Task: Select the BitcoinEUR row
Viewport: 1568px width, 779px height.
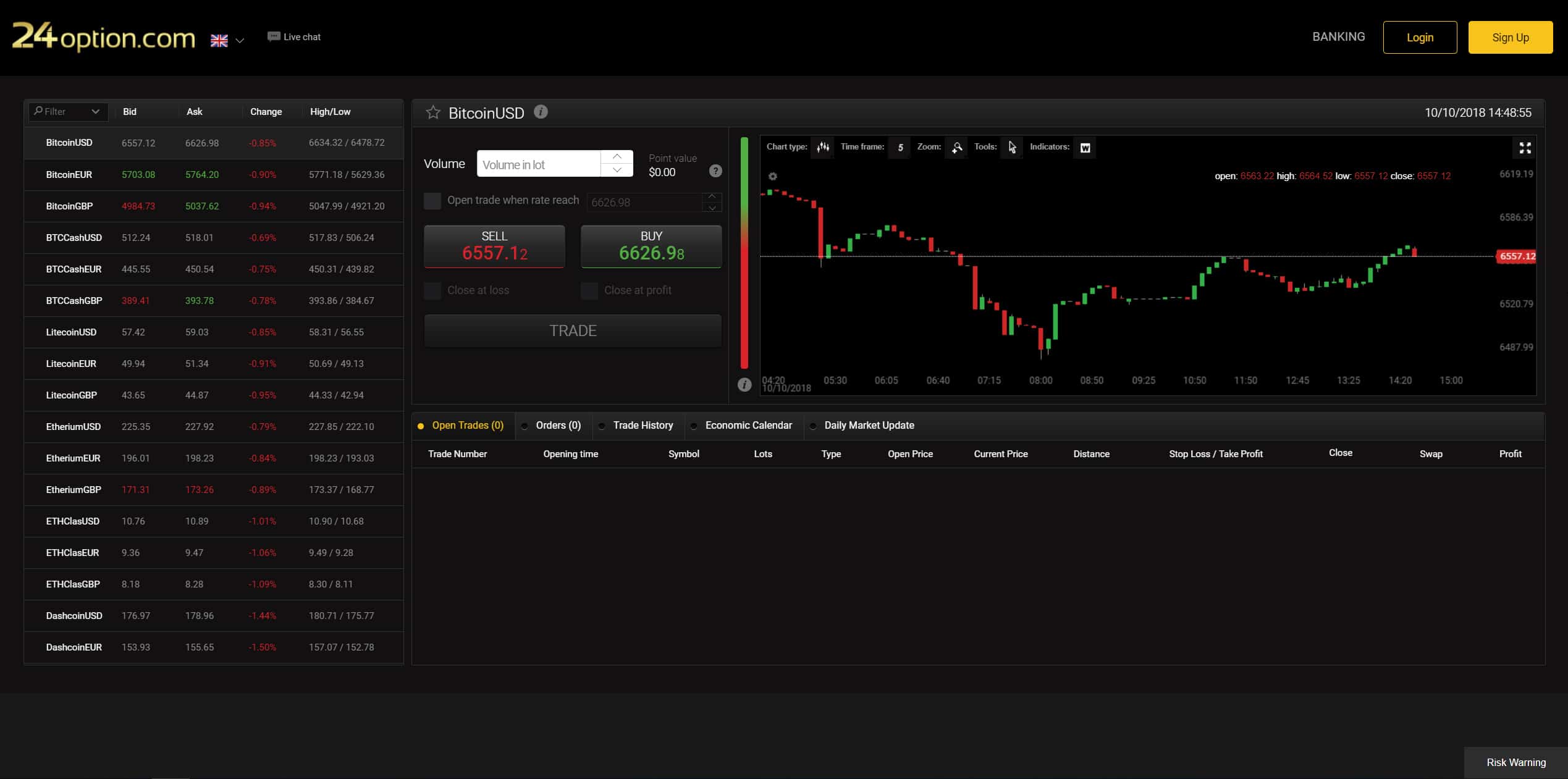Action: pyautogui.click(x=214, y=175)
